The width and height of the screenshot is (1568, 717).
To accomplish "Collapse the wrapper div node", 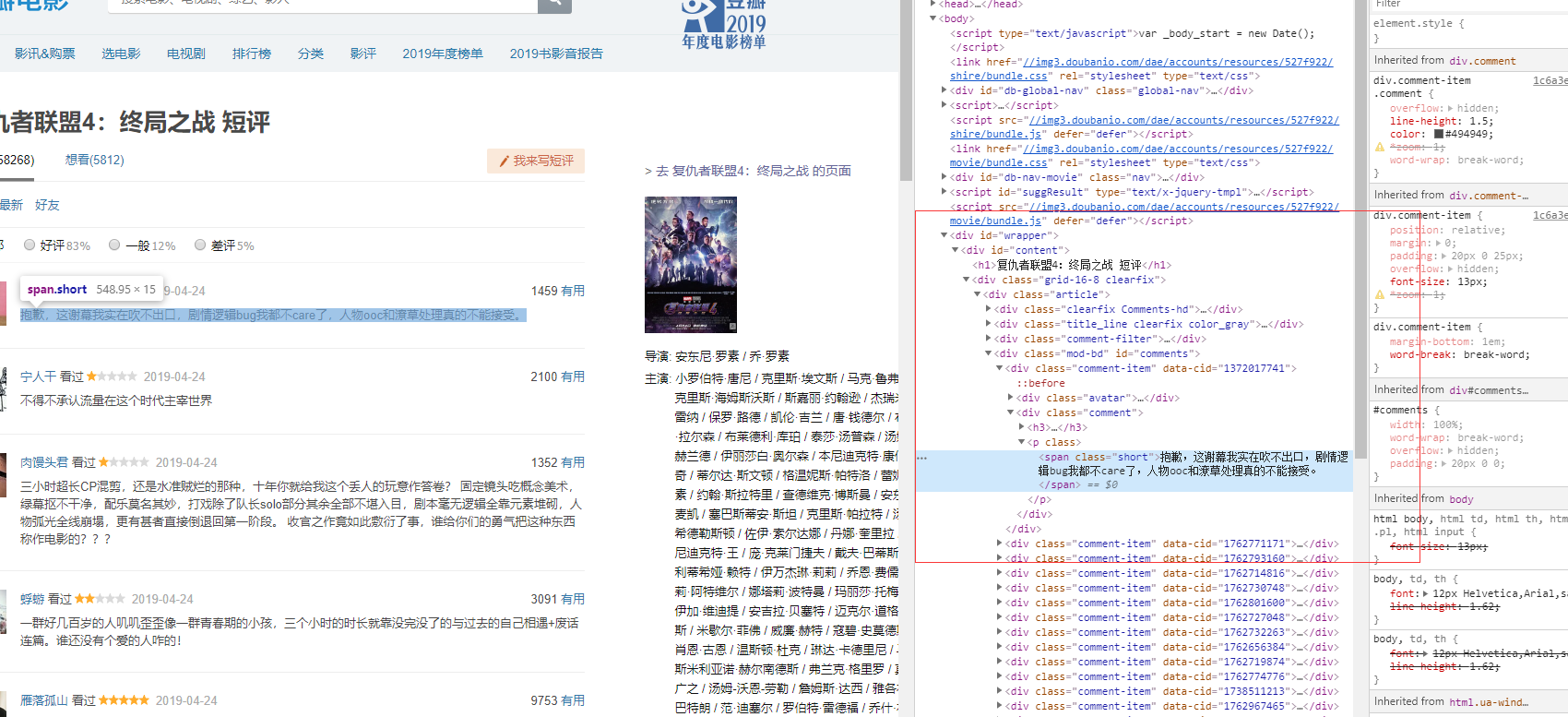I will tap(944, 235).
